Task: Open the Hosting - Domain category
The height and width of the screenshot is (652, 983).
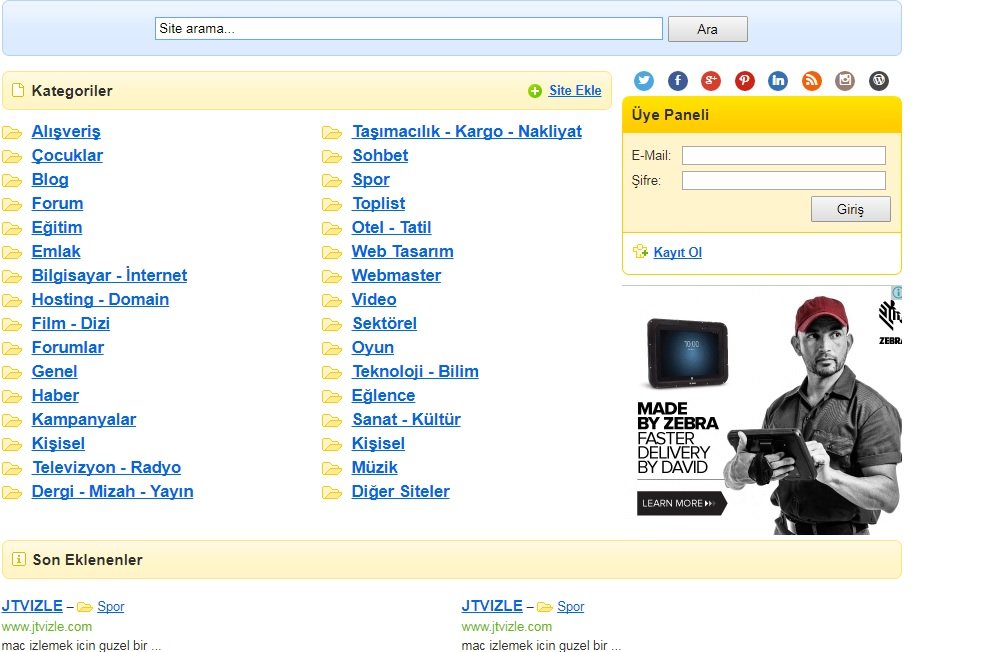Action: (100, 300)
